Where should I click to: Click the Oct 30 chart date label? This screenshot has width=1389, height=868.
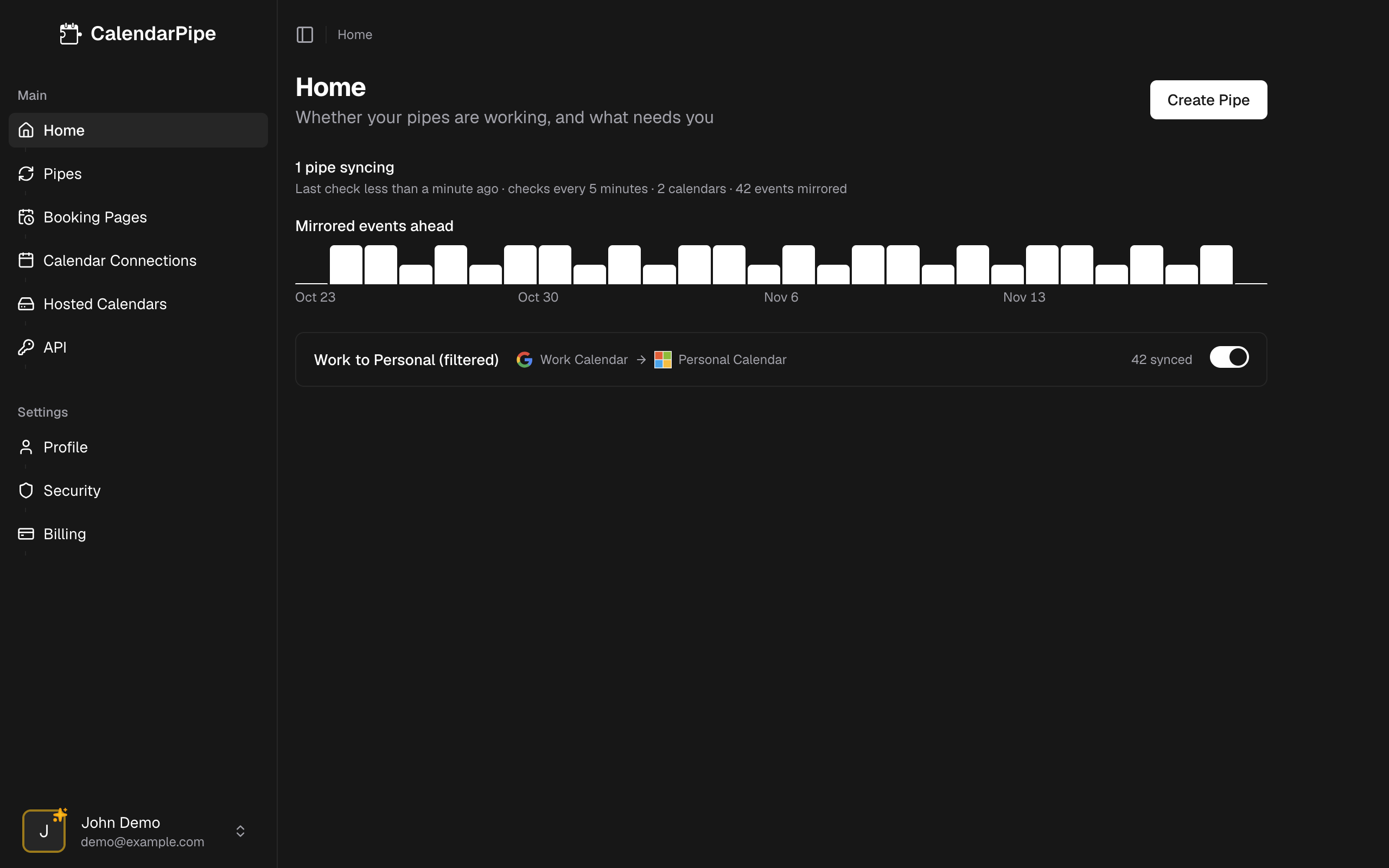pyautogui.click(x=538, y=297)
